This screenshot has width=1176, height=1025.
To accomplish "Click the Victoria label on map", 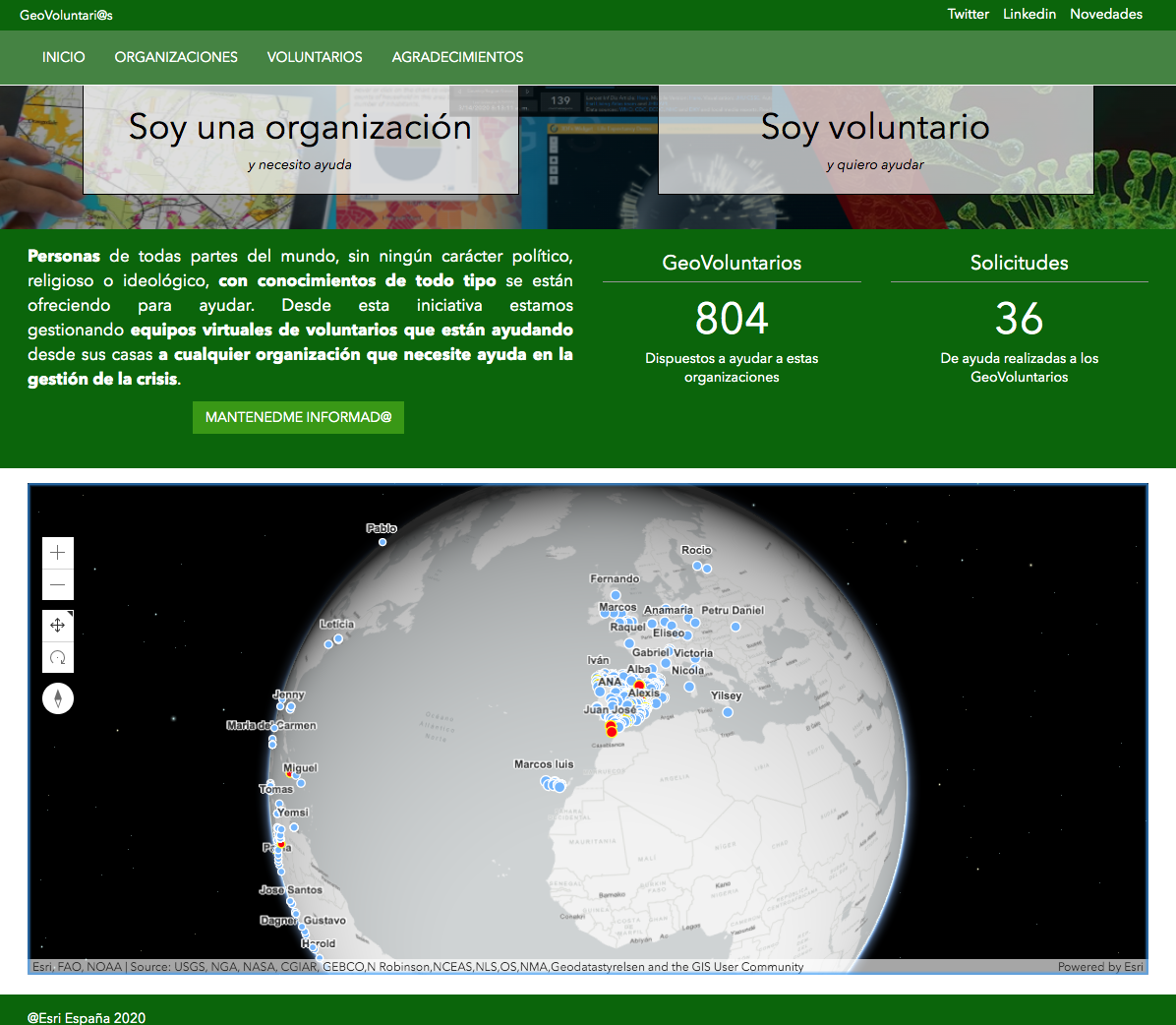I will 693,653.
